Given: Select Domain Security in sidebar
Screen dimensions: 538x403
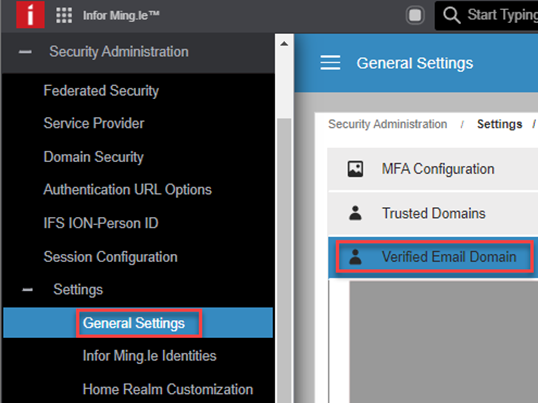Looking at the screenshot, I should (x=93, y=157).
